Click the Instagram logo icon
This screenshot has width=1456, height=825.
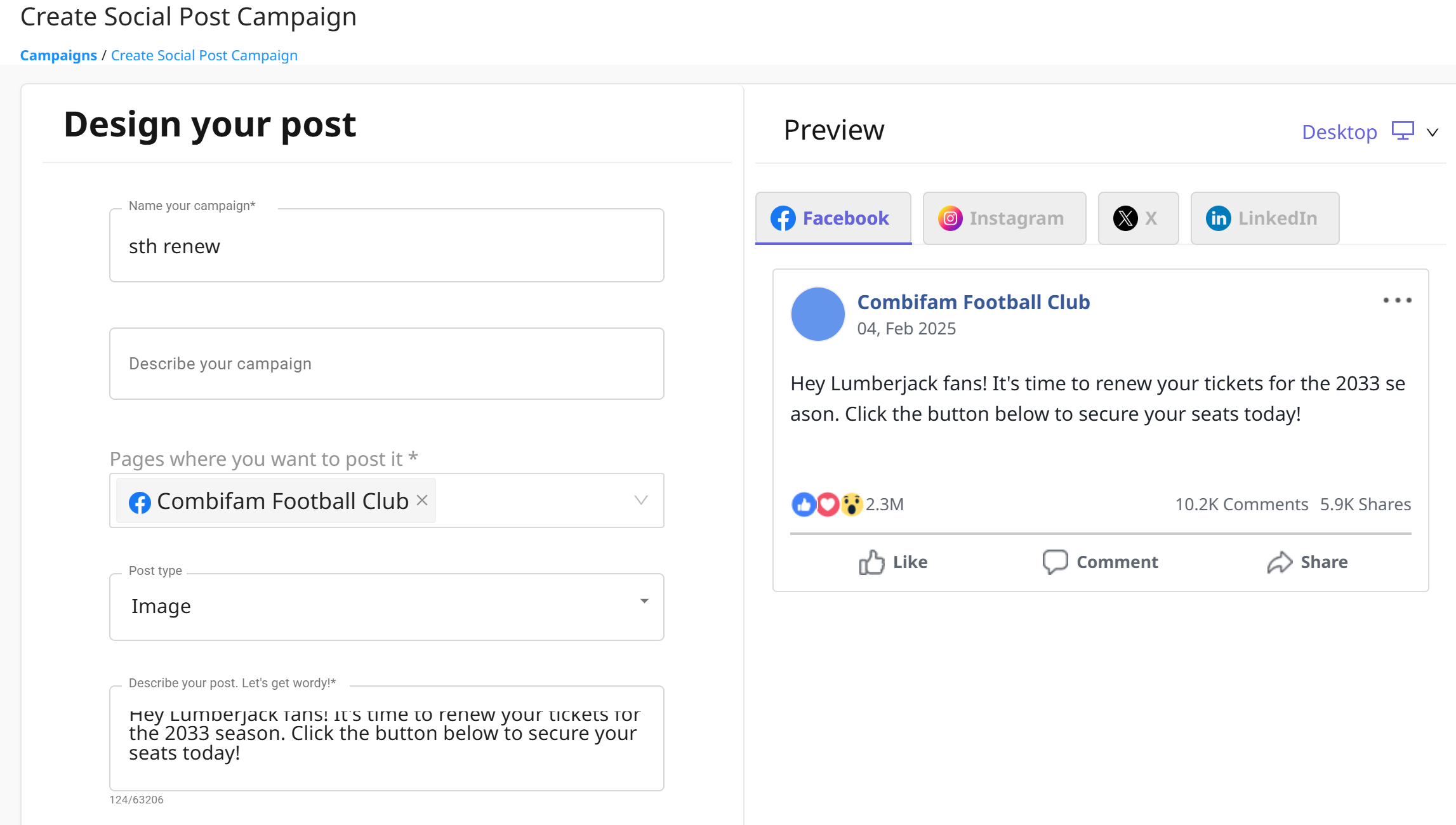950,218
